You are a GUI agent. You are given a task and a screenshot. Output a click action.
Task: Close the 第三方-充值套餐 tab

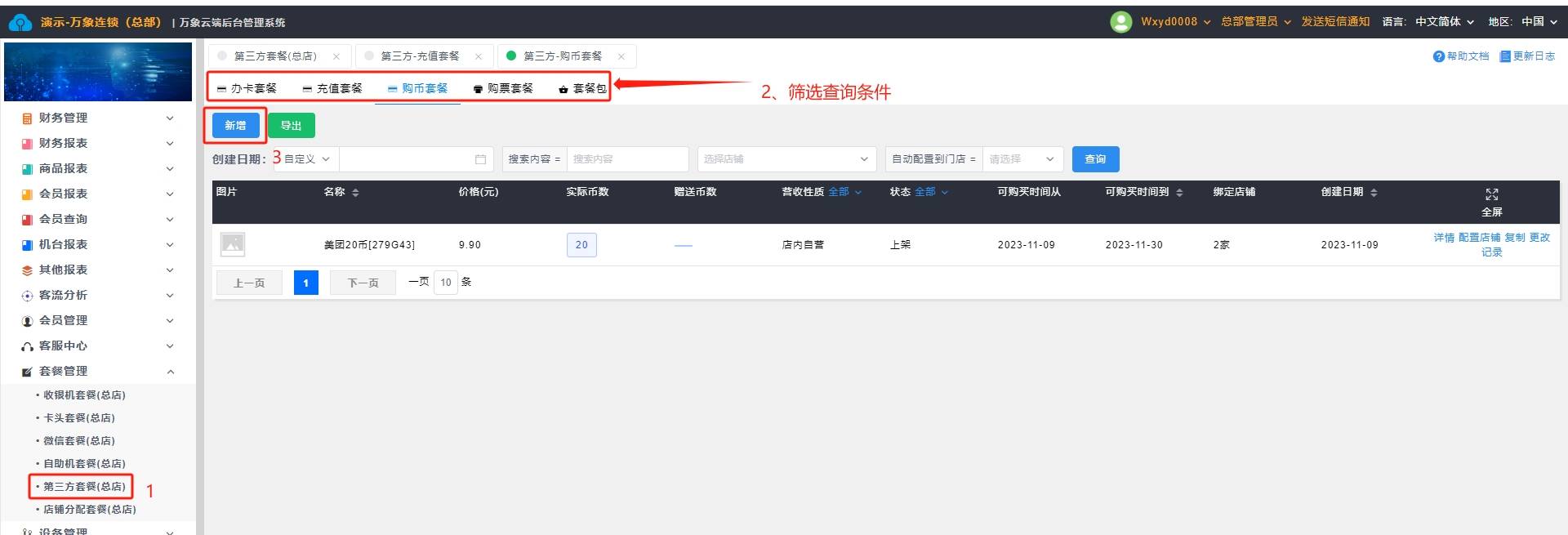pyautogui.click(x=479, y=56)
